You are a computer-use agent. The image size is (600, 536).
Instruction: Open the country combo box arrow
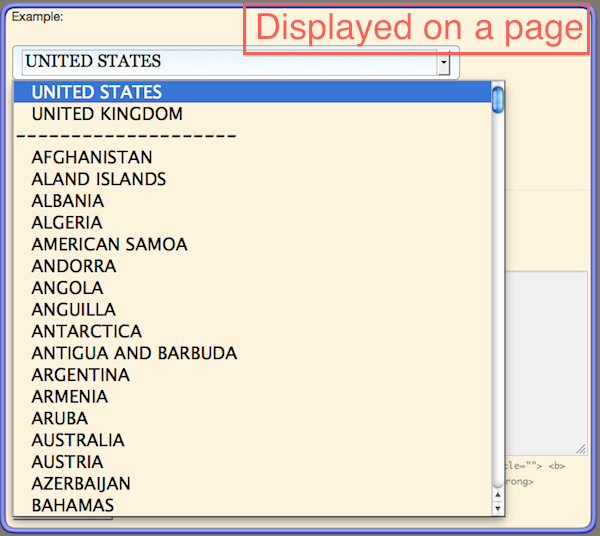pyautogui.click(x=443, y=62)
